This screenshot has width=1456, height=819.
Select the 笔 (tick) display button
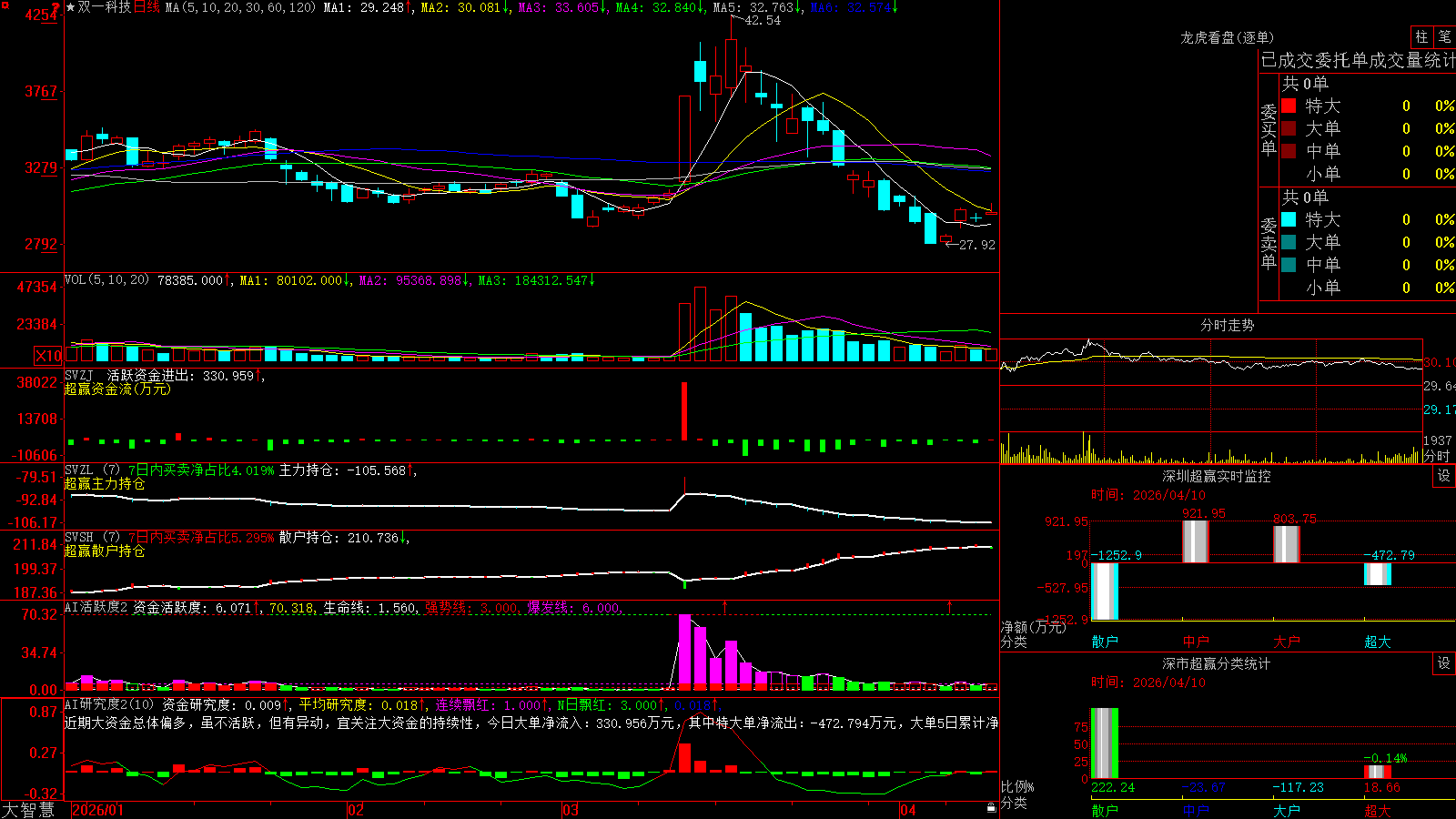(1444, 37)
